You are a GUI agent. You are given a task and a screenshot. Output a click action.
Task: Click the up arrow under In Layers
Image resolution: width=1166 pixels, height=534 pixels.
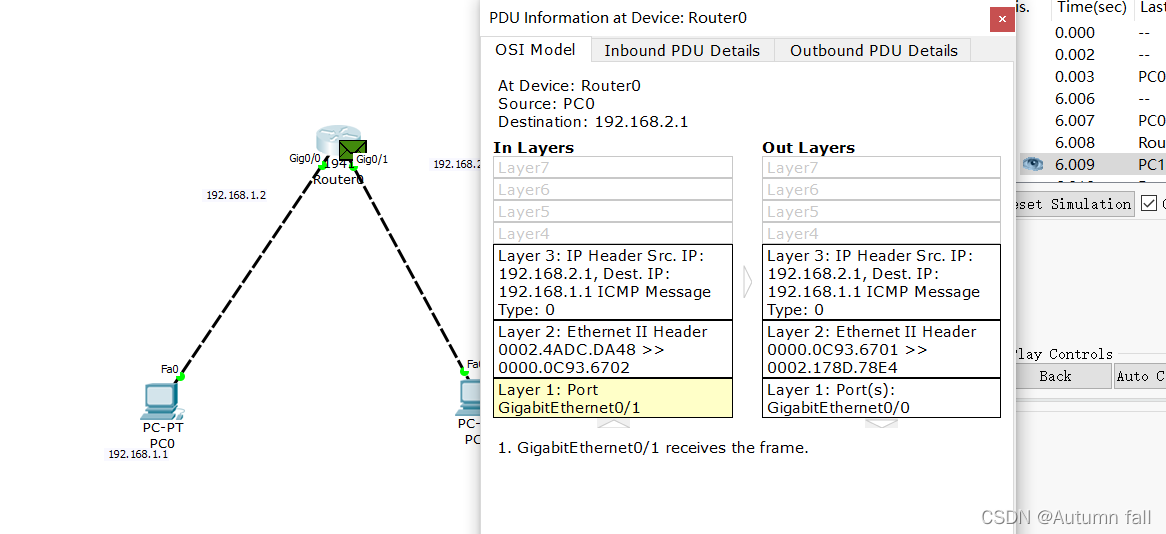click(x=613, y=423)
